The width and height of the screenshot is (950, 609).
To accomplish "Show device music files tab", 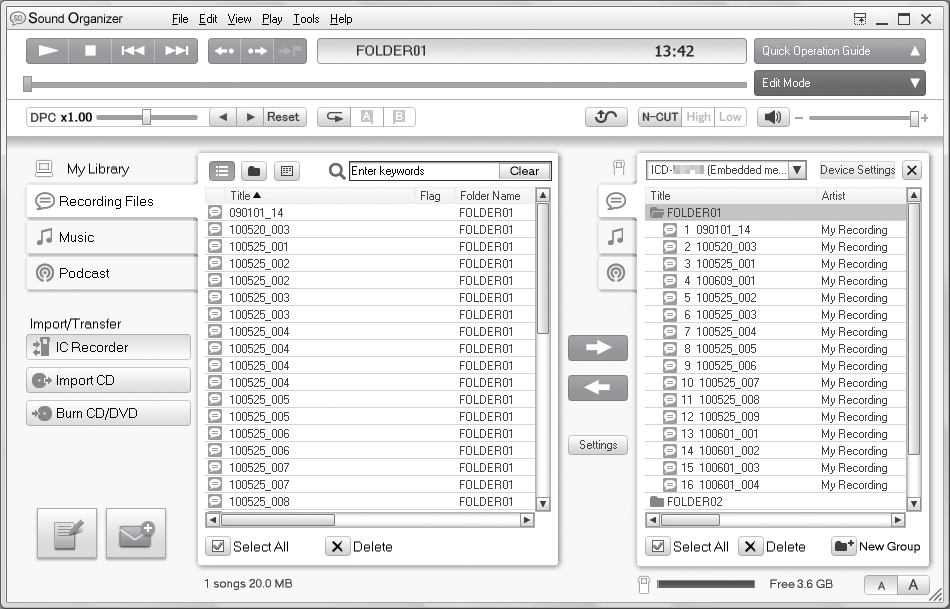I will pos(616,236).
